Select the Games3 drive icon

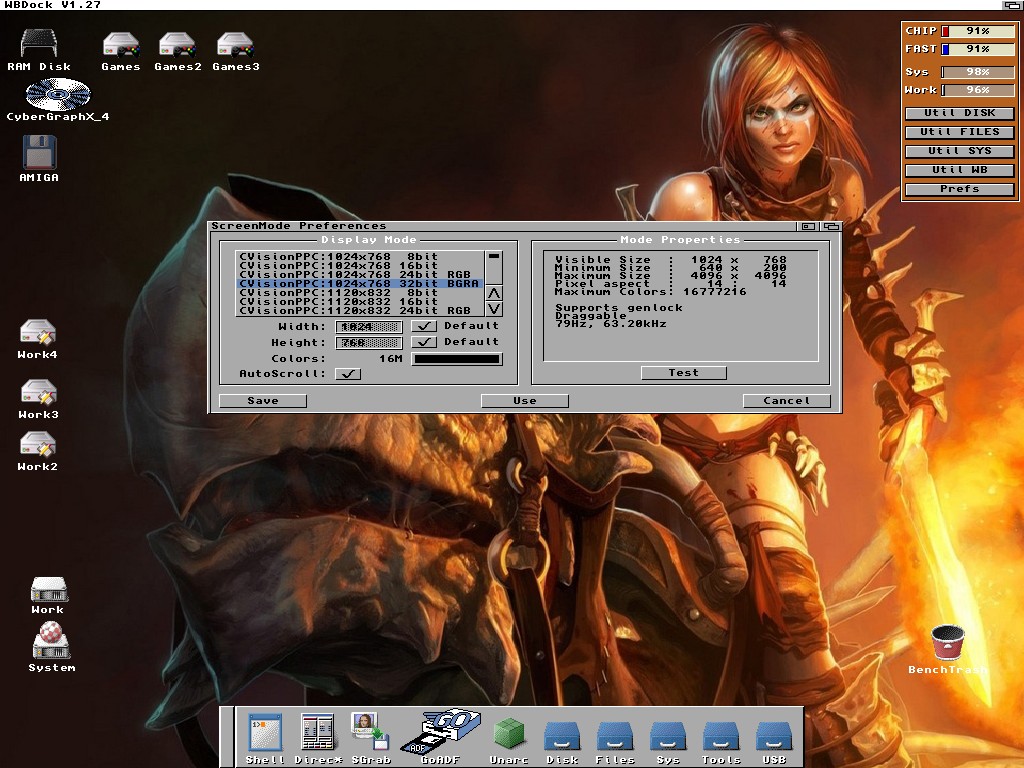[x=235, y=44]
